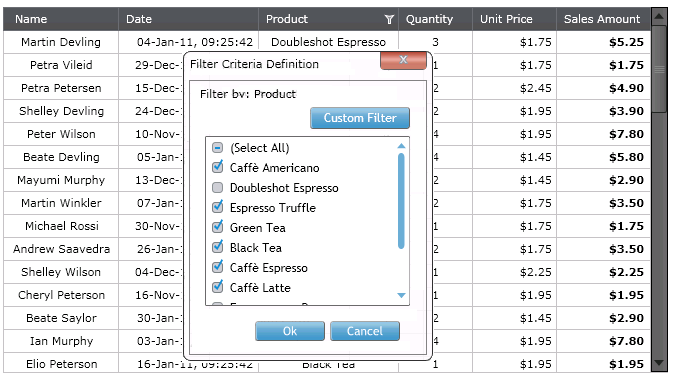Select the Martin Devling name cell
The height and width of the screenshot is (377, 673).
click(x=61, y=42)
